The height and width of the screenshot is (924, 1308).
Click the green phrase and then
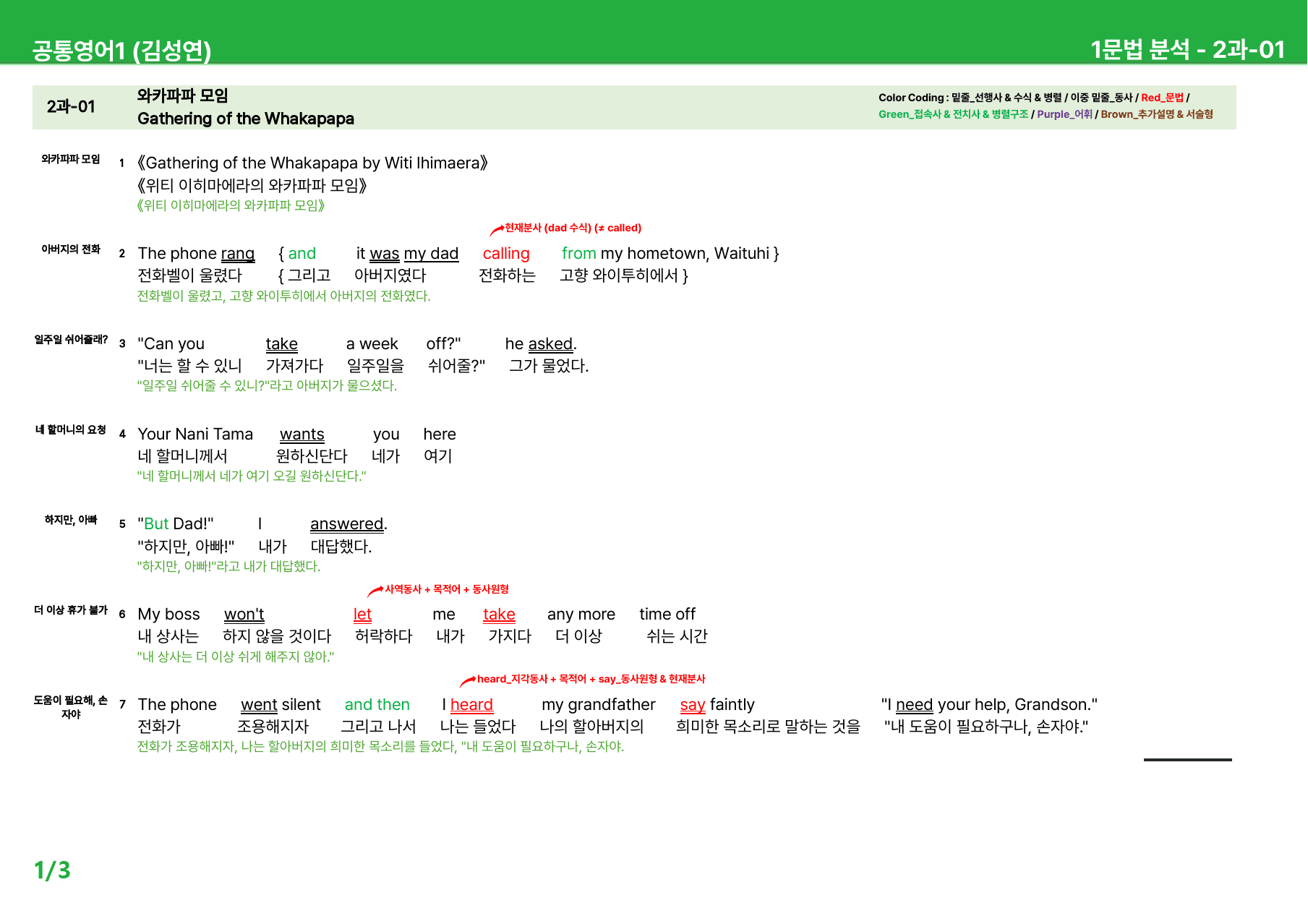pyautogui.click(x=377, y=705)
